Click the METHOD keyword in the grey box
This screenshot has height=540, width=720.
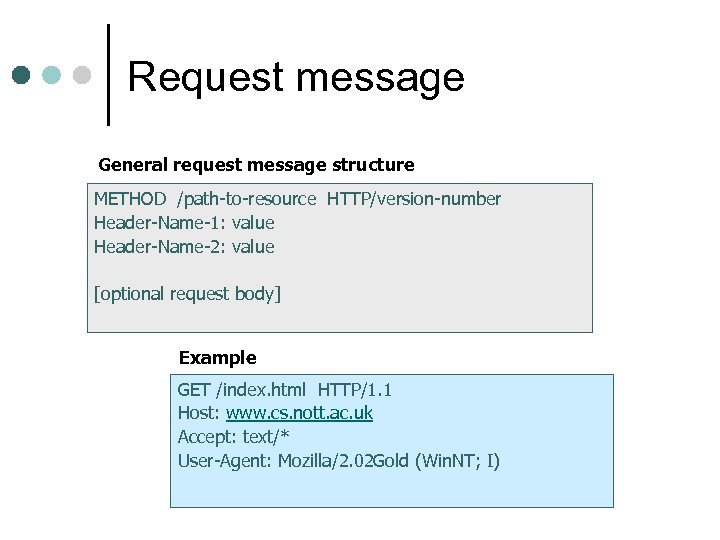(x=130, y=199)
